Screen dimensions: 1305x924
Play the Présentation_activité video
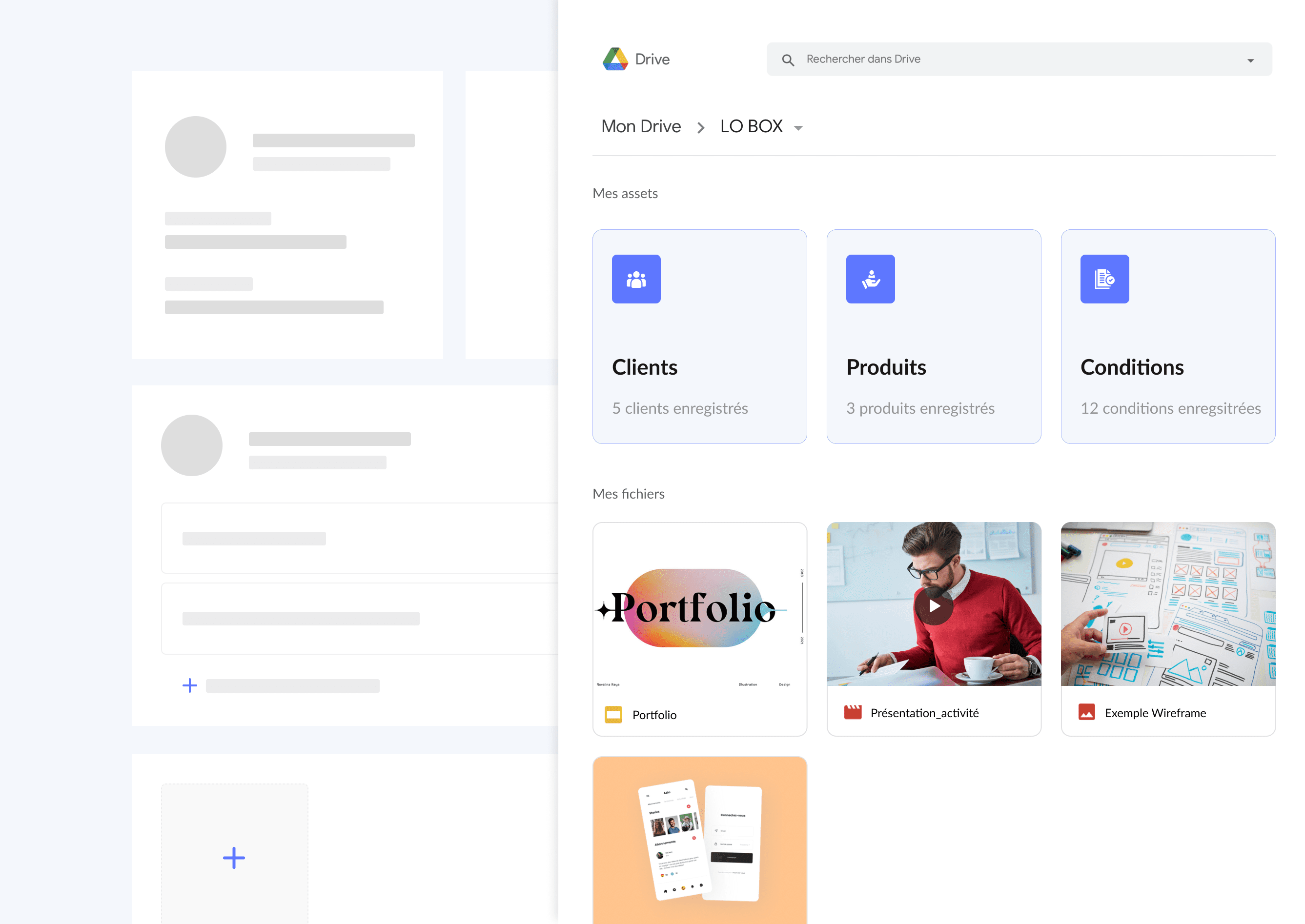coord(933,606)
